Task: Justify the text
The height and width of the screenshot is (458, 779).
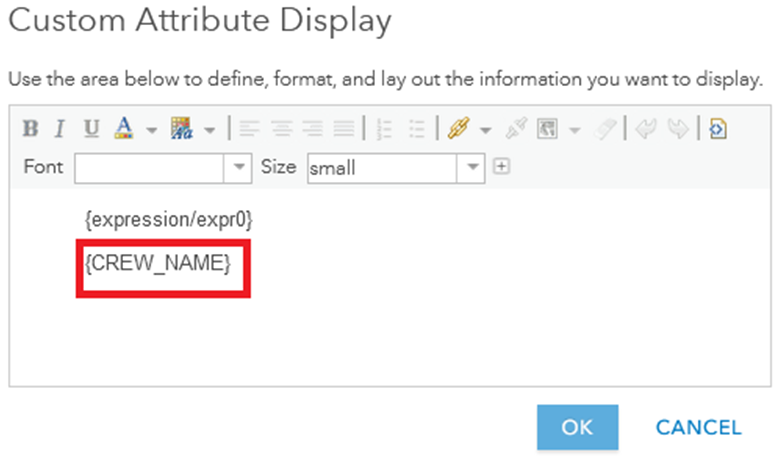Action: pyautogui.click(x=344, y=129)
